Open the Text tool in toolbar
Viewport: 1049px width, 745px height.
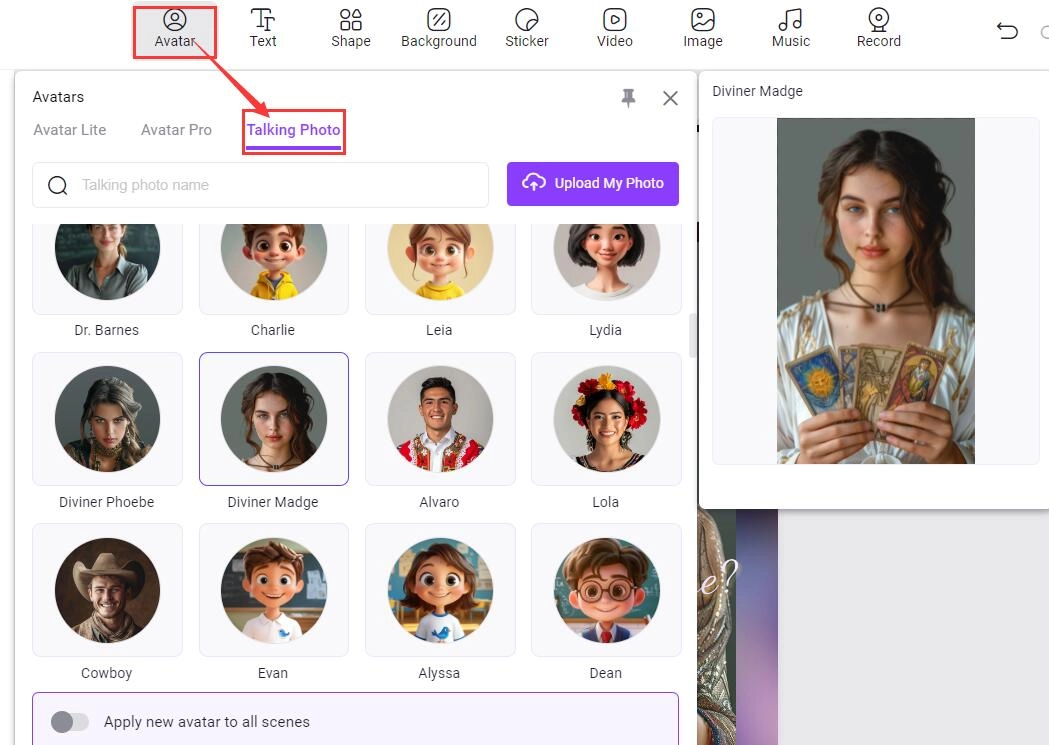(263, 28)
